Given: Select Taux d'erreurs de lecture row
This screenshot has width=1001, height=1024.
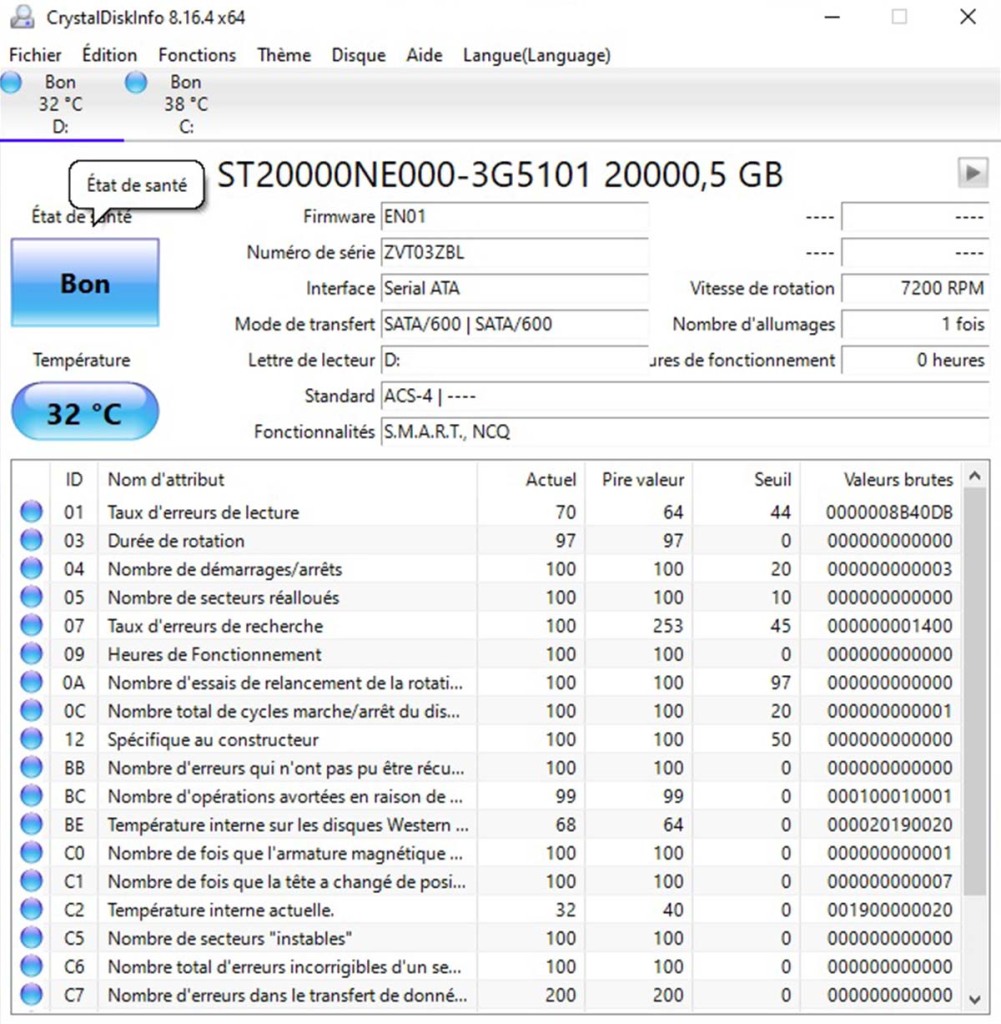Looking at the screenshot, I should click(486, 511).
